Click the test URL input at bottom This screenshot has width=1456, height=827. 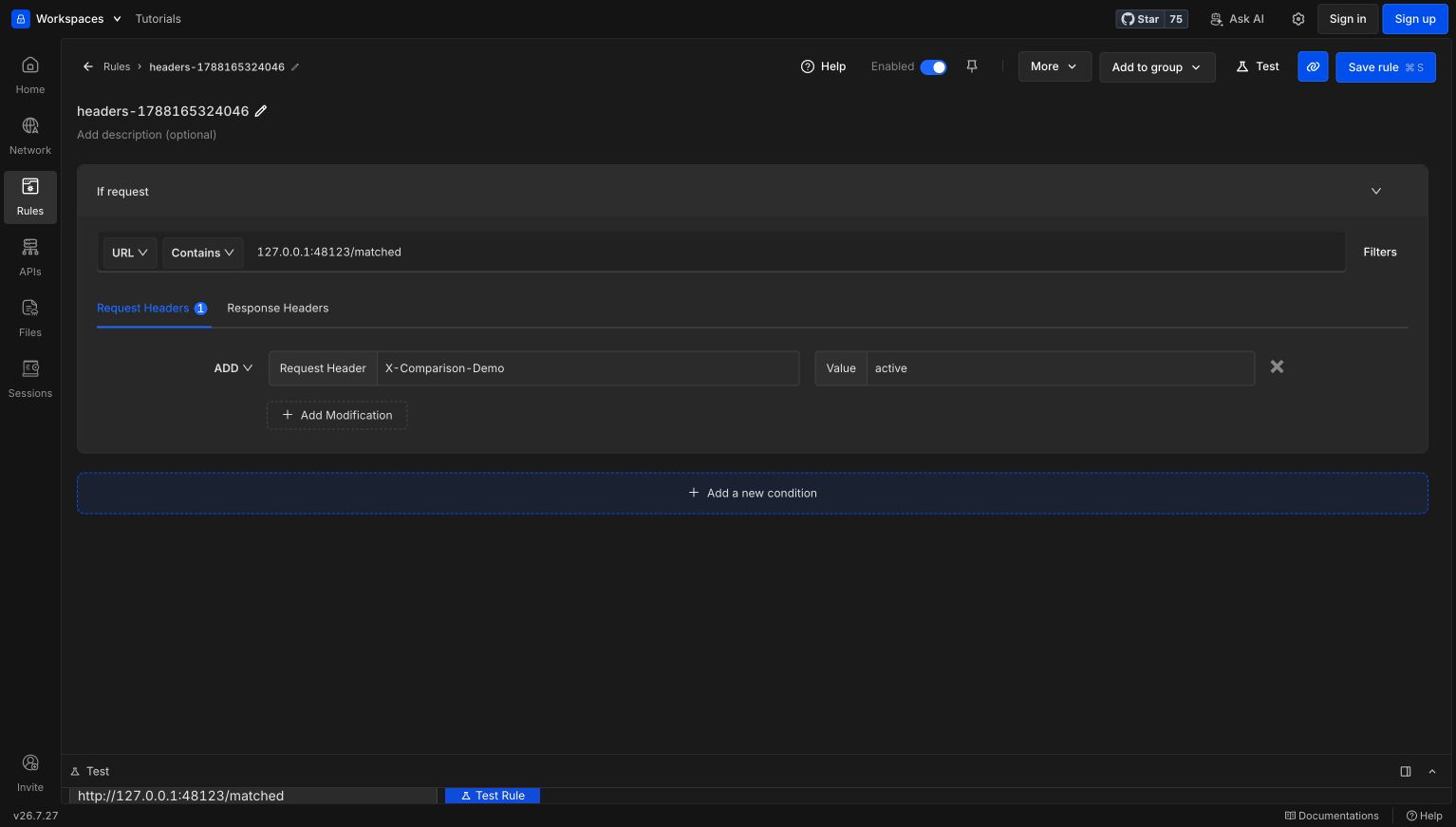coord(252,796)
